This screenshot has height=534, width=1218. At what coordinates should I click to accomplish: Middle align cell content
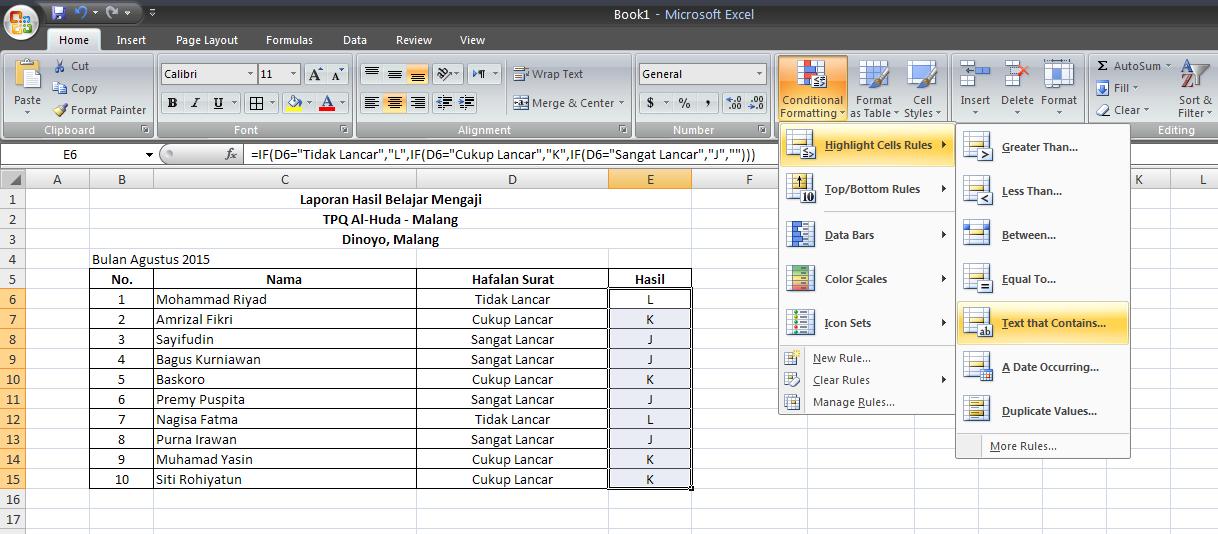coord(395,74)
